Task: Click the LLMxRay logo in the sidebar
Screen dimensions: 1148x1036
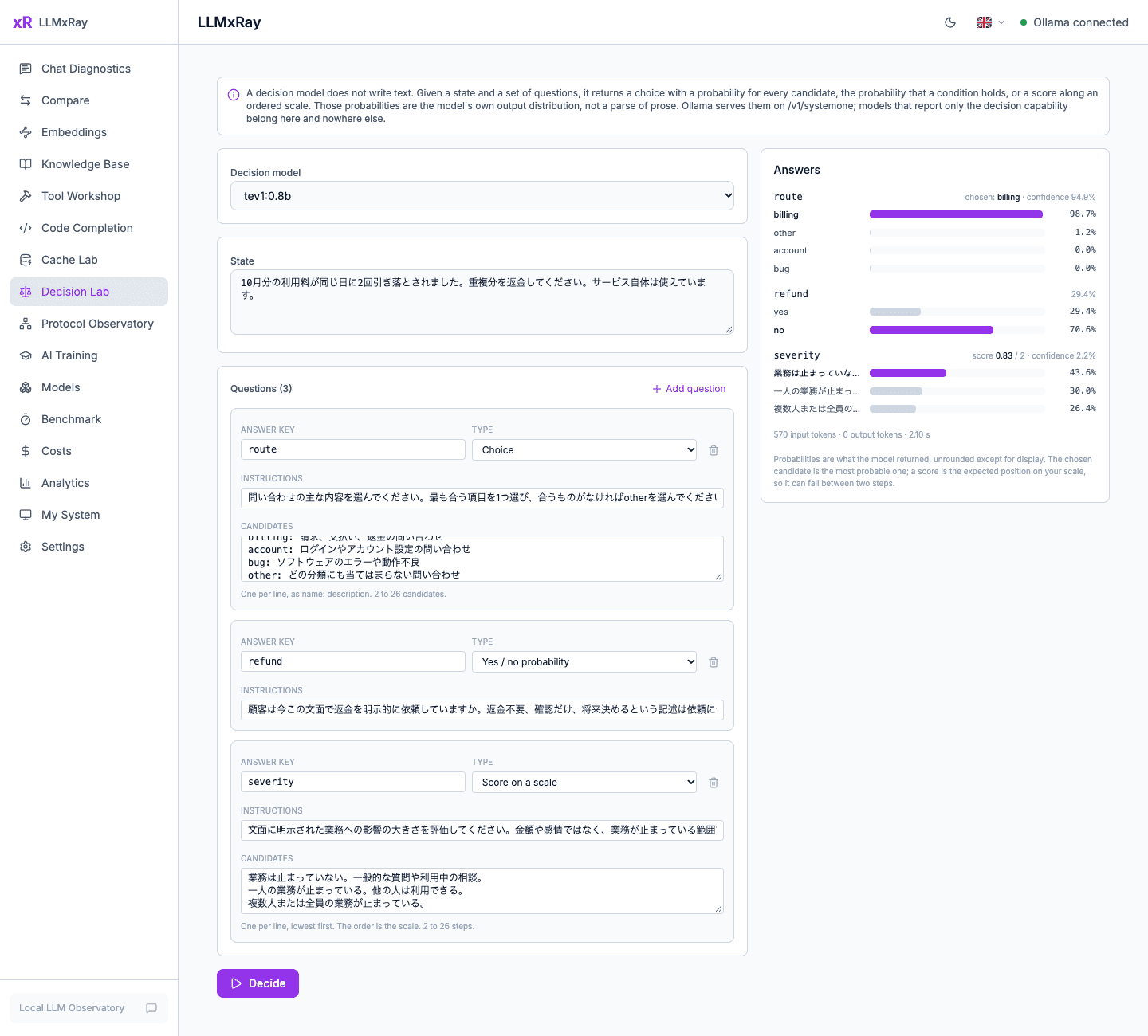Action: tap(50, 22)
